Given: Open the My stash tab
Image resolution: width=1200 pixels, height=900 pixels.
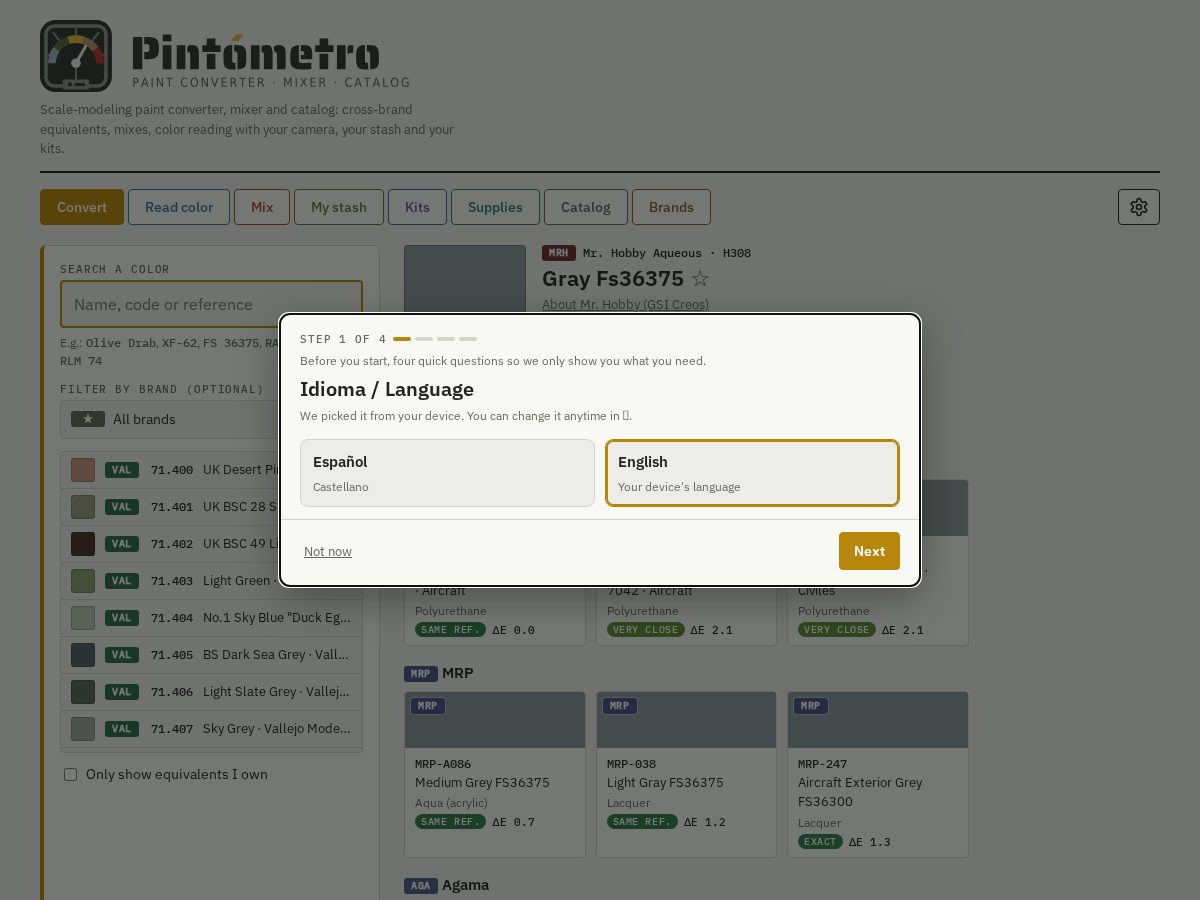Looking at the screenshot, I should [x=339, y=207].
